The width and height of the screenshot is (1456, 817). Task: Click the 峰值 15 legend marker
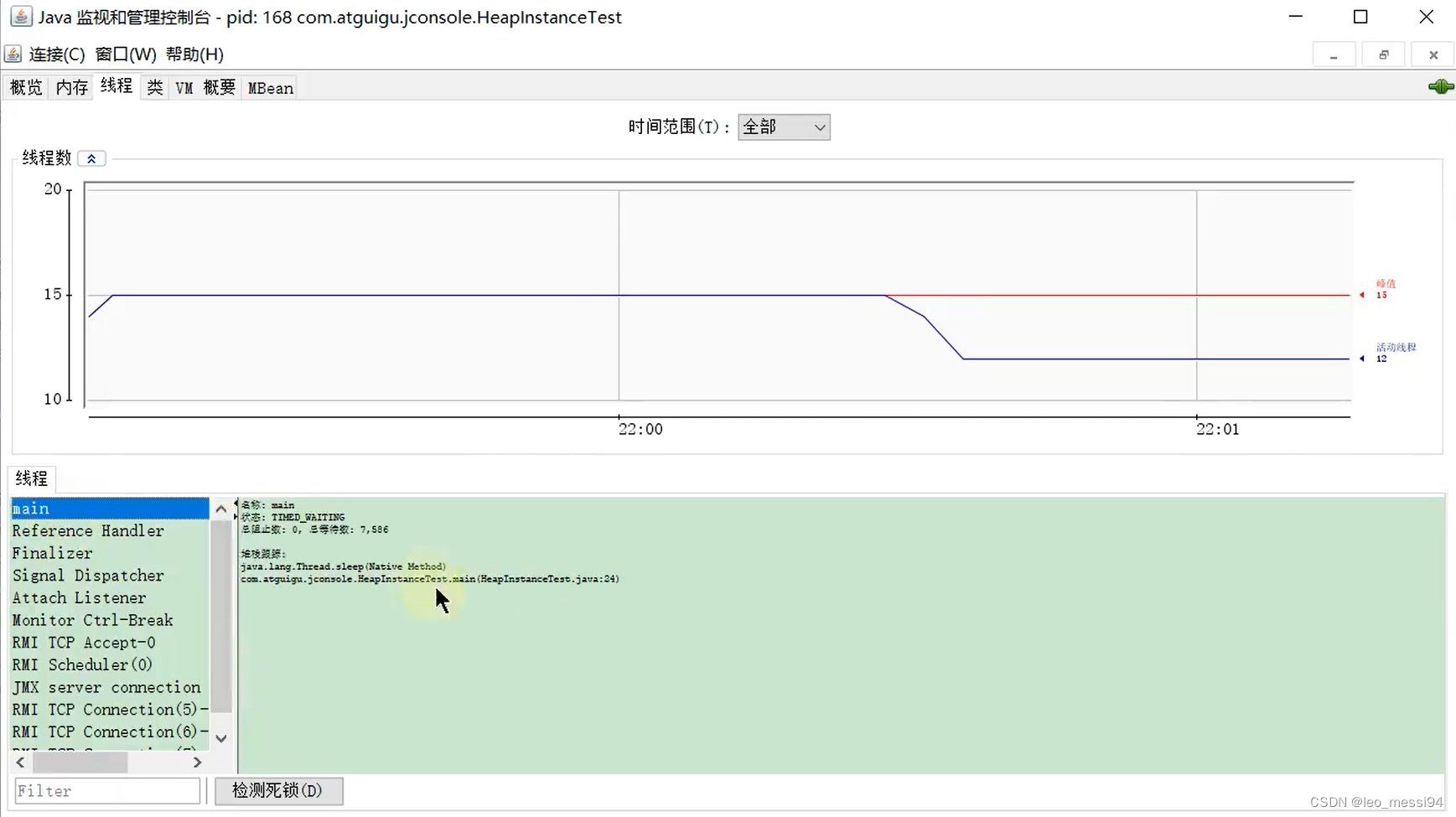(x=1380, y=290)
